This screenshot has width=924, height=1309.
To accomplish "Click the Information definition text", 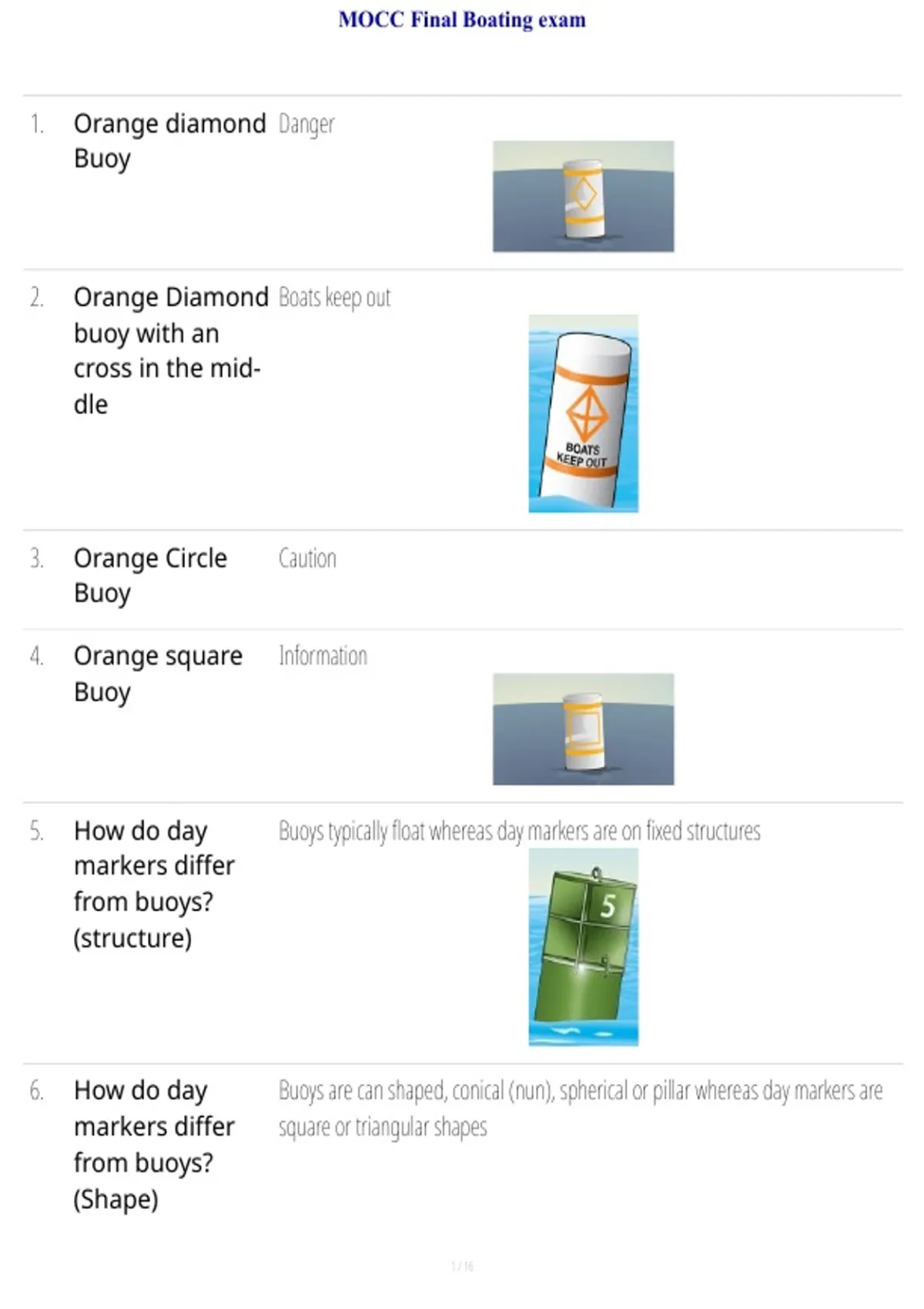I will (x=323, y=656).
